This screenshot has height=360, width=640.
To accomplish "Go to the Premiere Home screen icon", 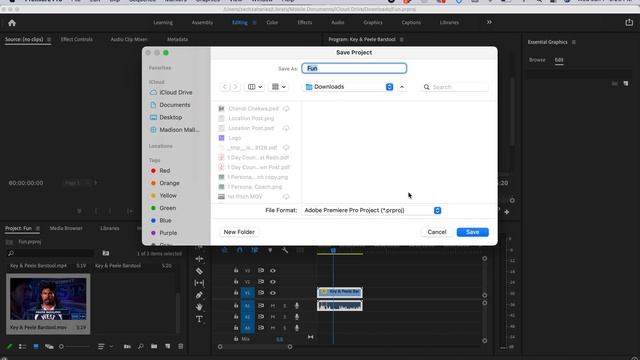I will pos(12,23).
